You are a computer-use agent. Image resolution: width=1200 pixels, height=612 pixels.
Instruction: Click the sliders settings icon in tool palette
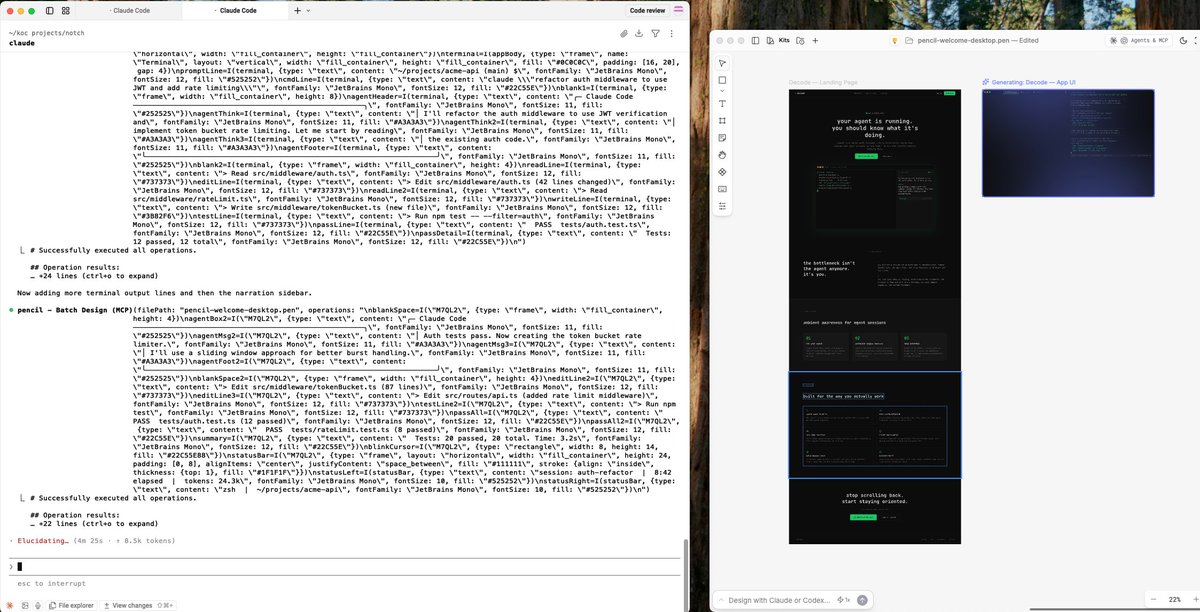(x=722, y=206)
